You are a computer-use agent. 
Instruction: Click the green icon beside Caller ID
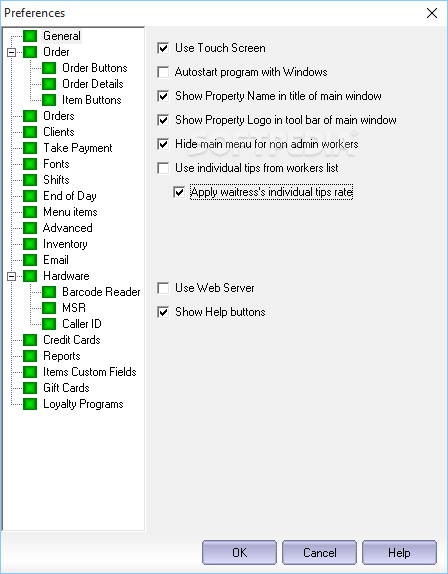tap(49, 324)
